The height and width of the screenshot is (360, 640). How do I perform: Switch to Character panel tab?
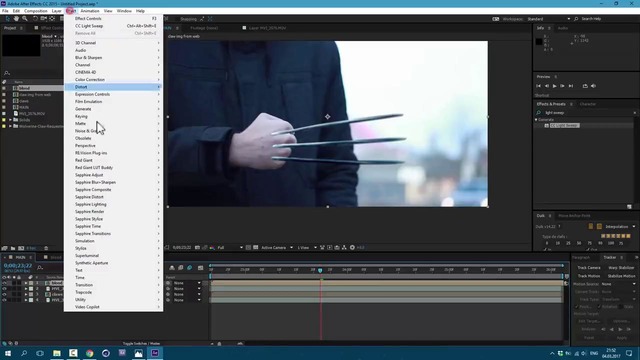point(588,104)
